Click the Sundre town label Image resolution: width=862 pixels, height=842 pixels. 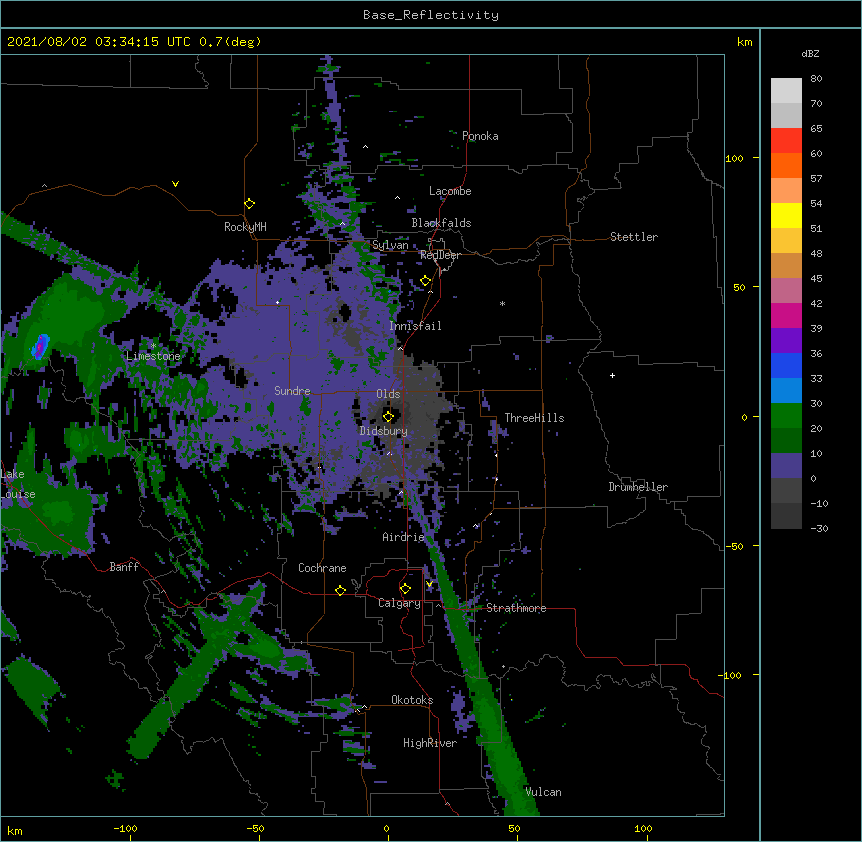(x=292, y=391)
